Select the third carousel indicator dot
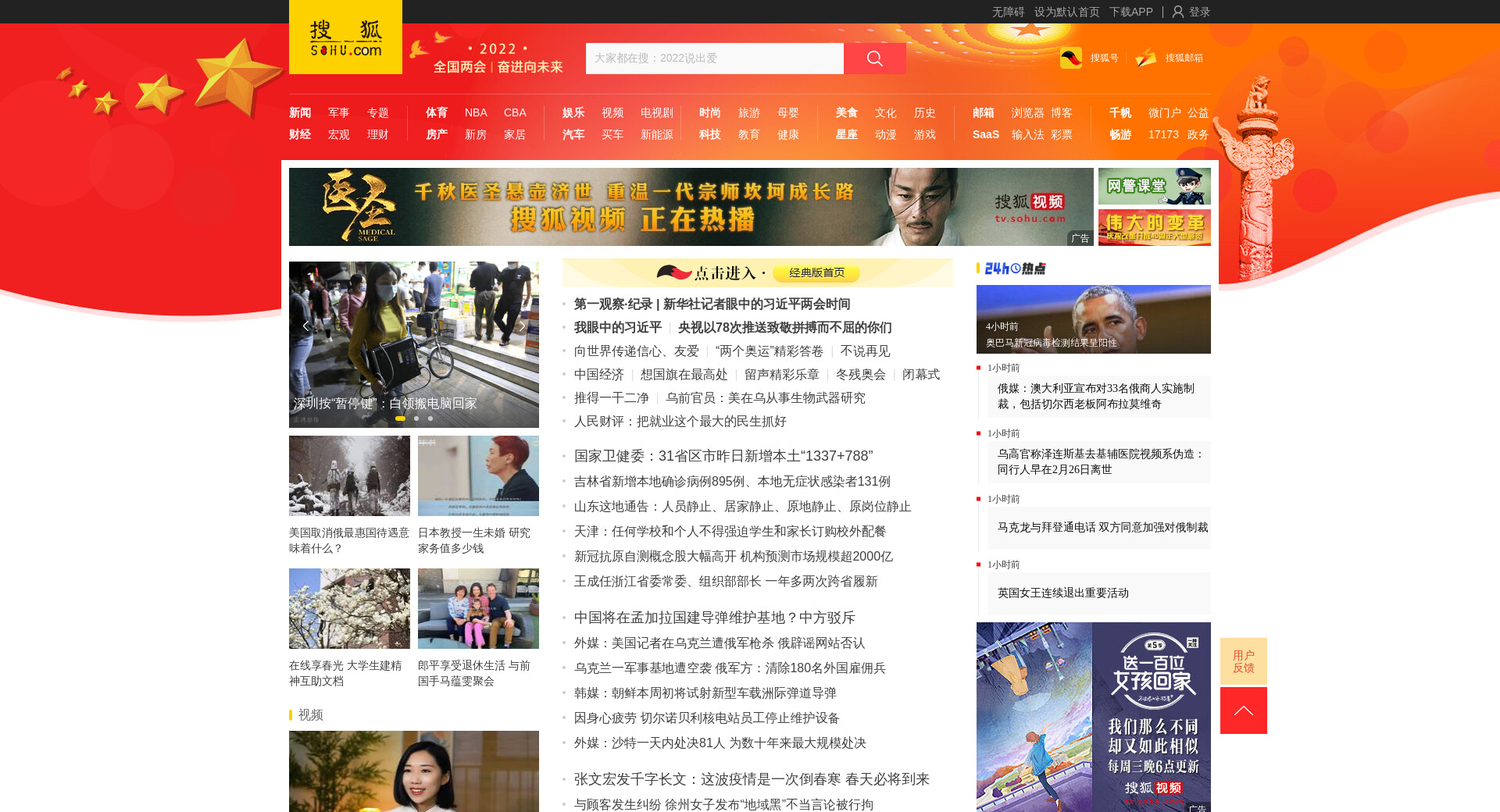Viewport: 1500px width, 812px height. coord(430,418)
